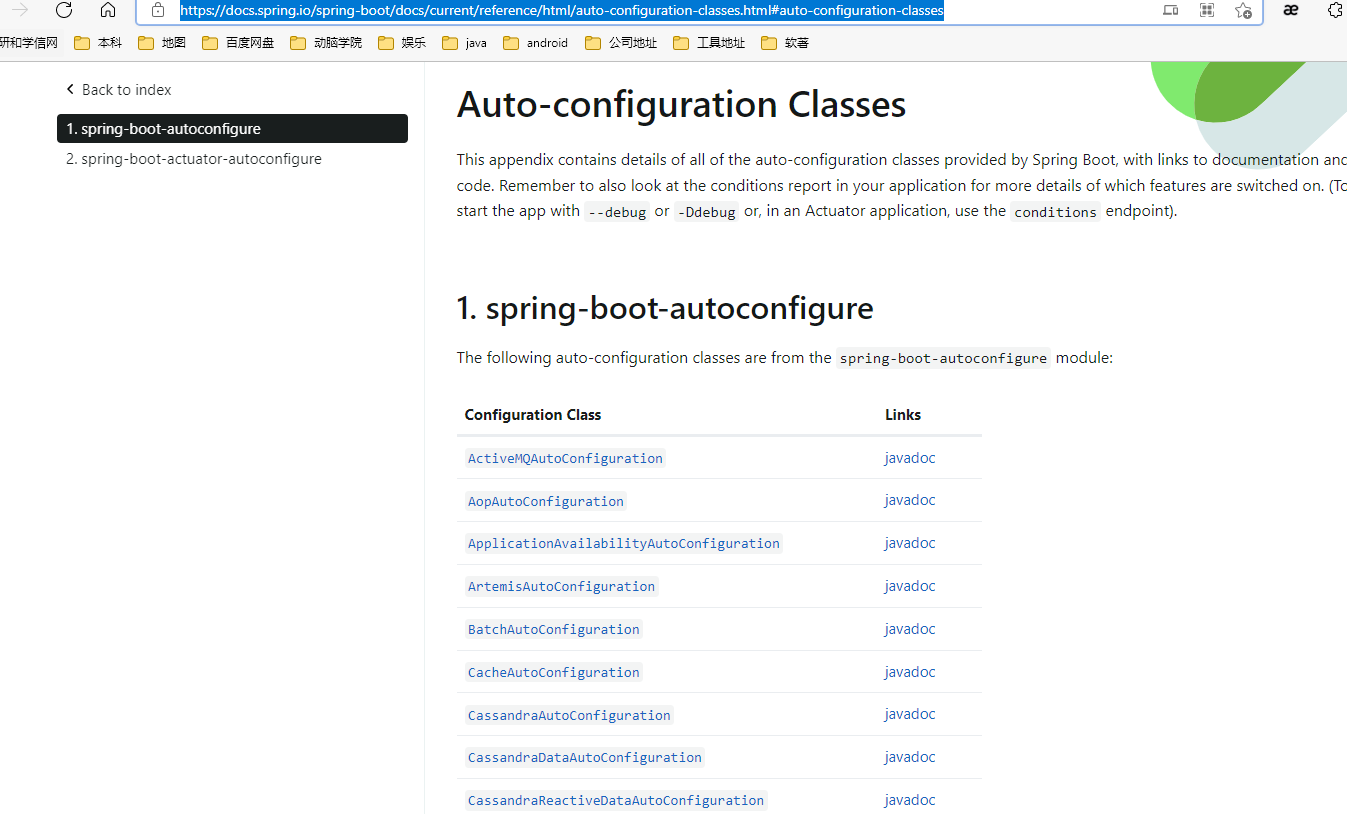The width and height of the screenshot is (1347, 814).
Task: Open javadoc for ActiveMQAutoConfiguration
Action: click(x=910, y=458)
